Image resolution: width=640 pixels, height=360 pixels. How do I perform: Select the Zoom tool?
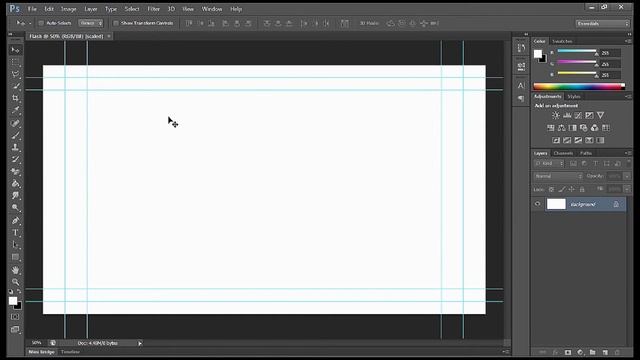coord(15,282)
